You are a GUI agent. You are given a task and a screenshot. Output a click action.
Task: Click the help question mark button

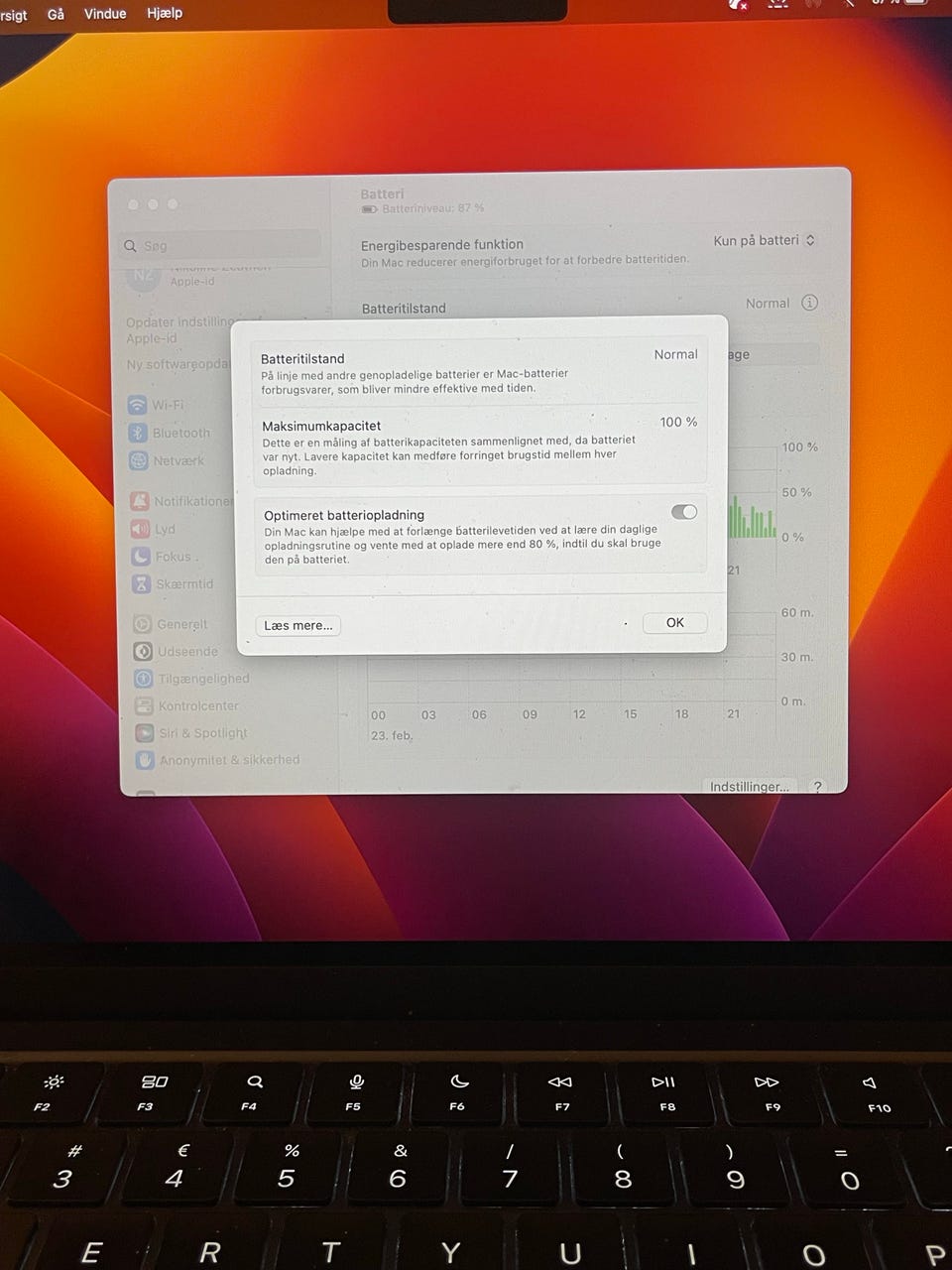click(x=817, y=786)
